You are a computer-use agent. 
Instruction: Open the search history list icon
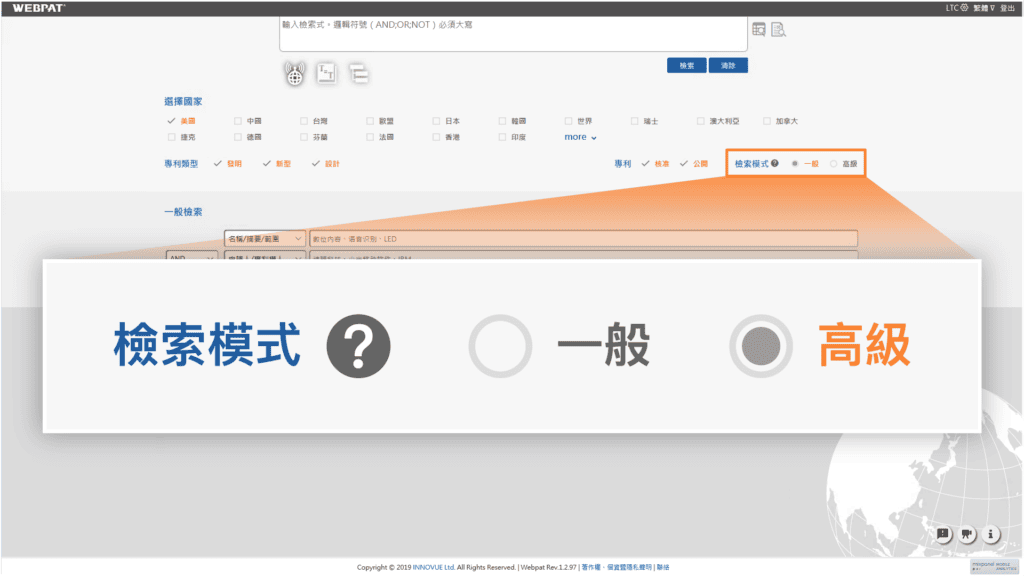[x=359, y=73]
